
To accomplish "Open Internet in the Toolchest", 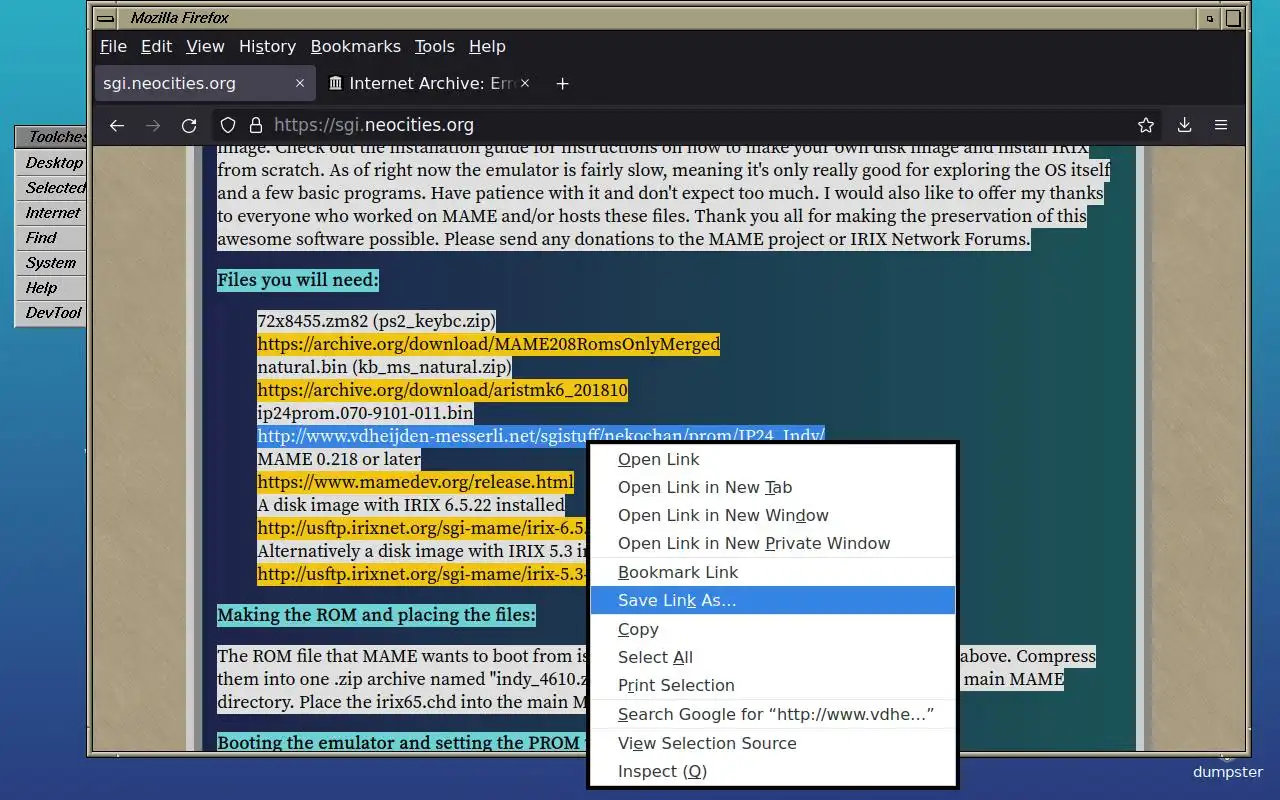I will [53, 213].
